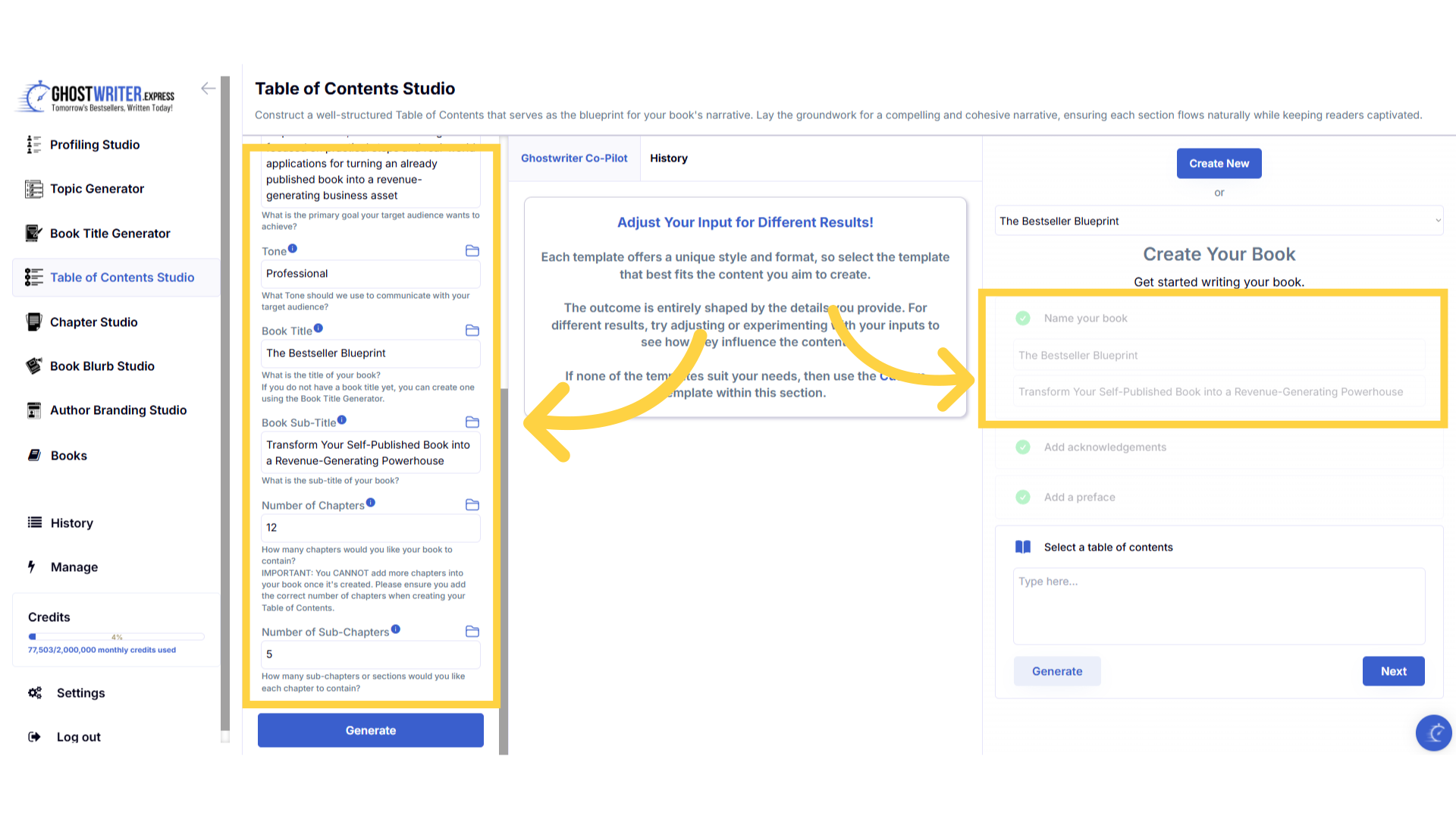Image resolution: width=1456 pixels, height=819 pixels.
Task: Click the Topic Generator sidebar icon
Action: 33,189
